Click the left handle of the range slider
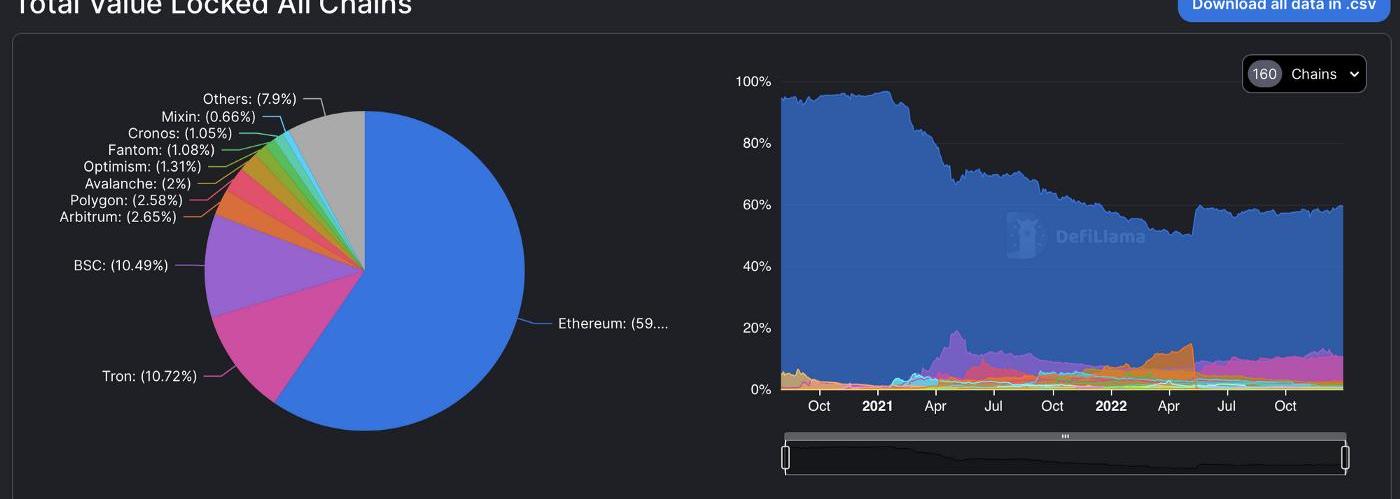Image resolution: width=1400 pixels, height=499 pixels. click(786, 458)
